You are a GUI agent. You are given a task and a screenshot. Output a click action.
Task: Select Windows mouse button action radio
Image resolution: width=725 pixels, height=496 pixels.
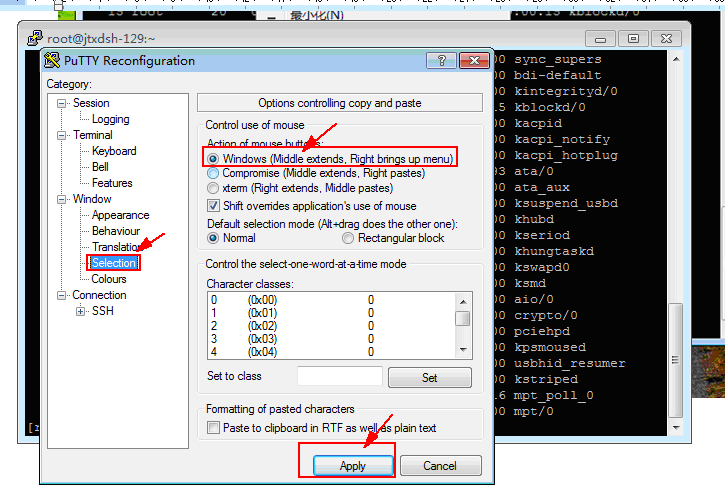point(213,159)
